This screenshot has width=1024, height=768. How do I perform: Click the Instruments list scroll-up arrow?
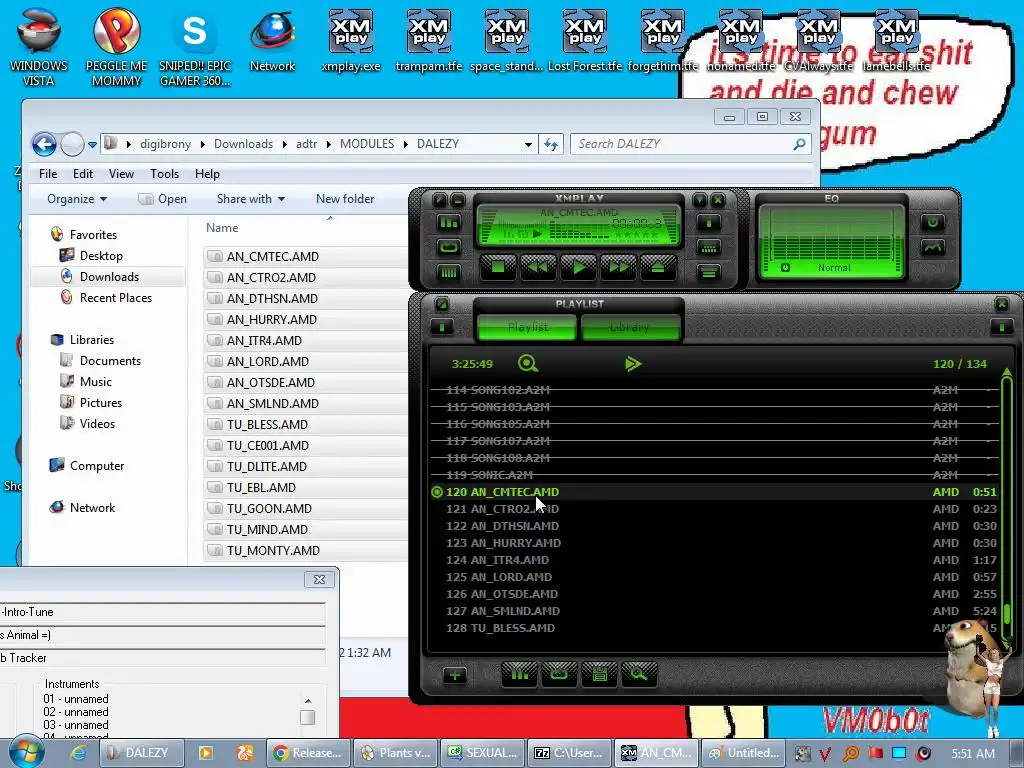[308, 701]
